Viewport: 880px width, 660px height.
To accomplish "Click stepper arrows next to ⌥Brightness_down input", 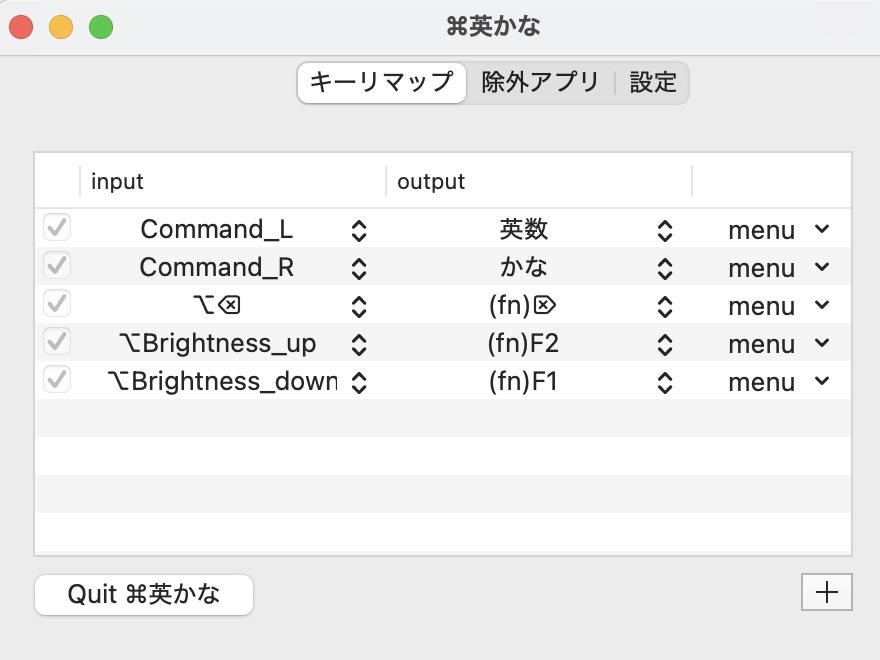I will (360, 383).
